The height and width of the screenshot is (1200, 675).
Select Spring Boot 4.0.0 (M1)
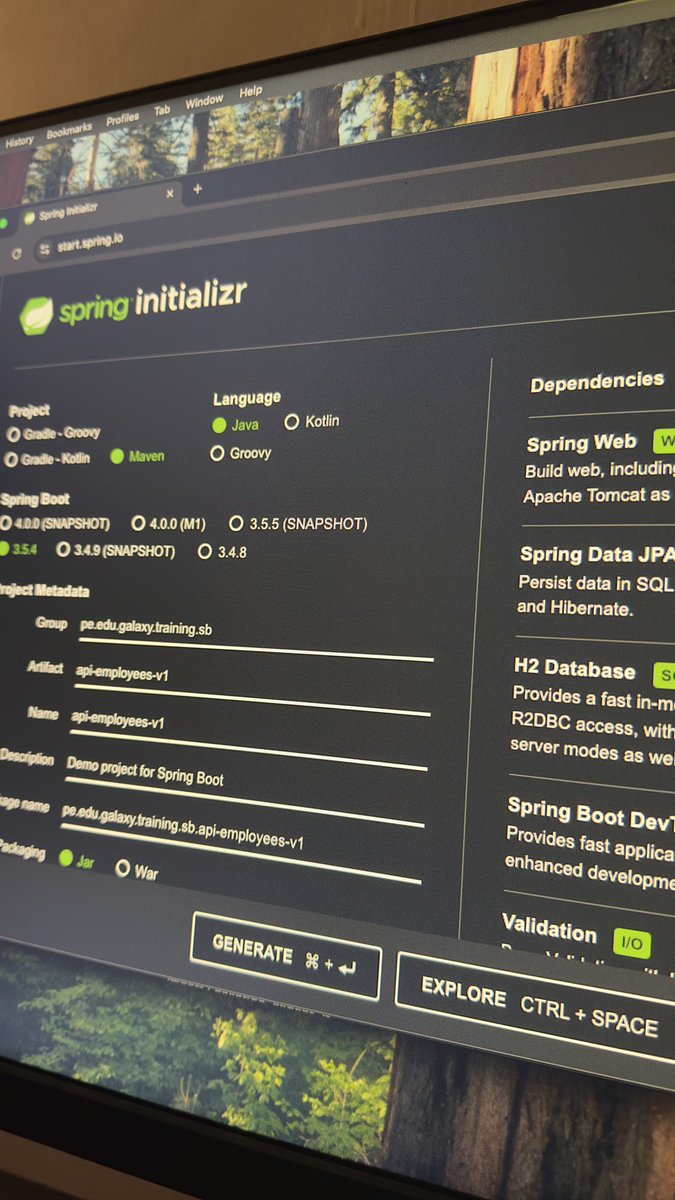tap(168, 523)
